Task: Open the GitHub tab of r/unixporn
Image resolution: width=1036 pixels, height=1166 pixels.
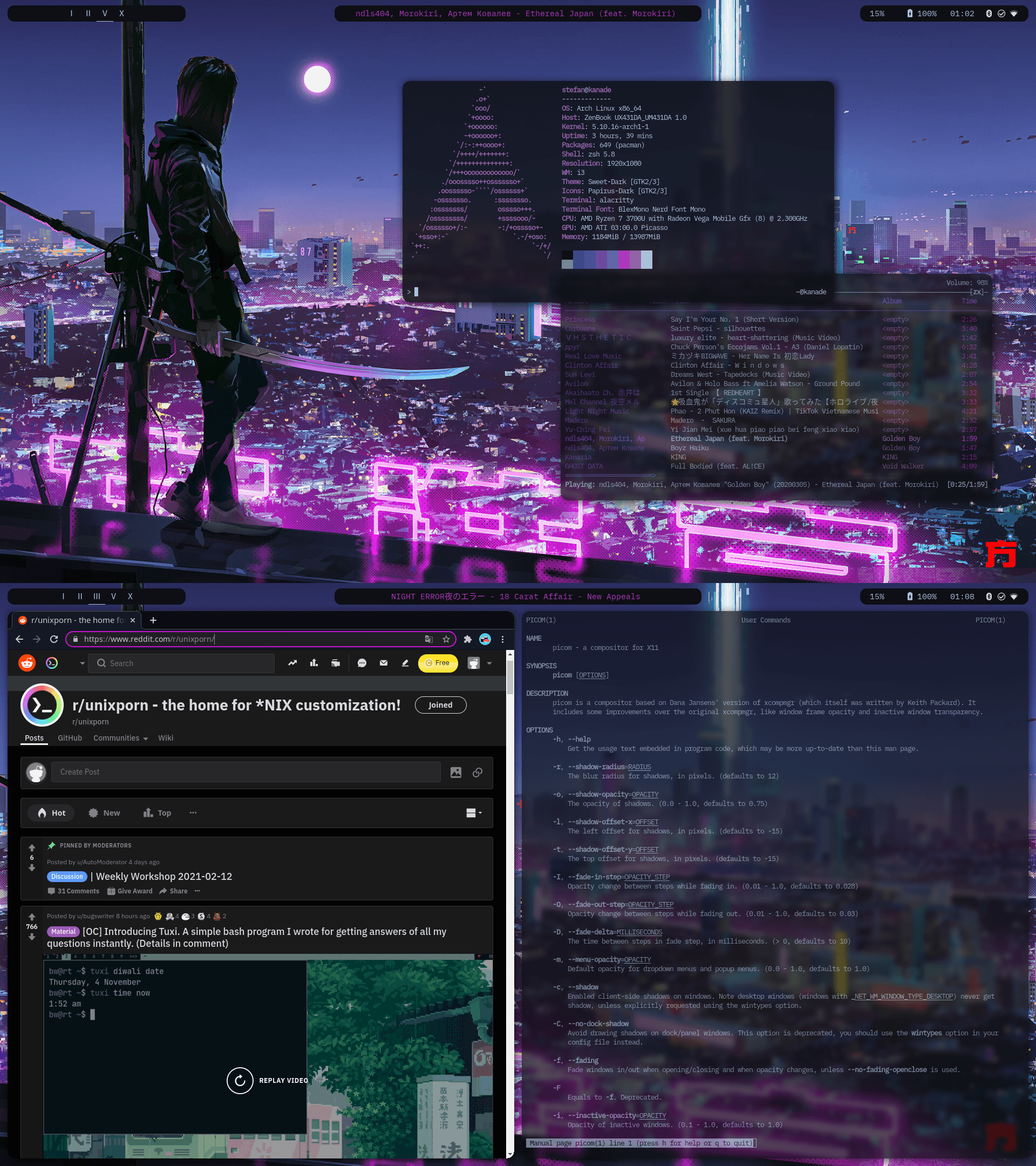Action: click(x=70, y=737)
